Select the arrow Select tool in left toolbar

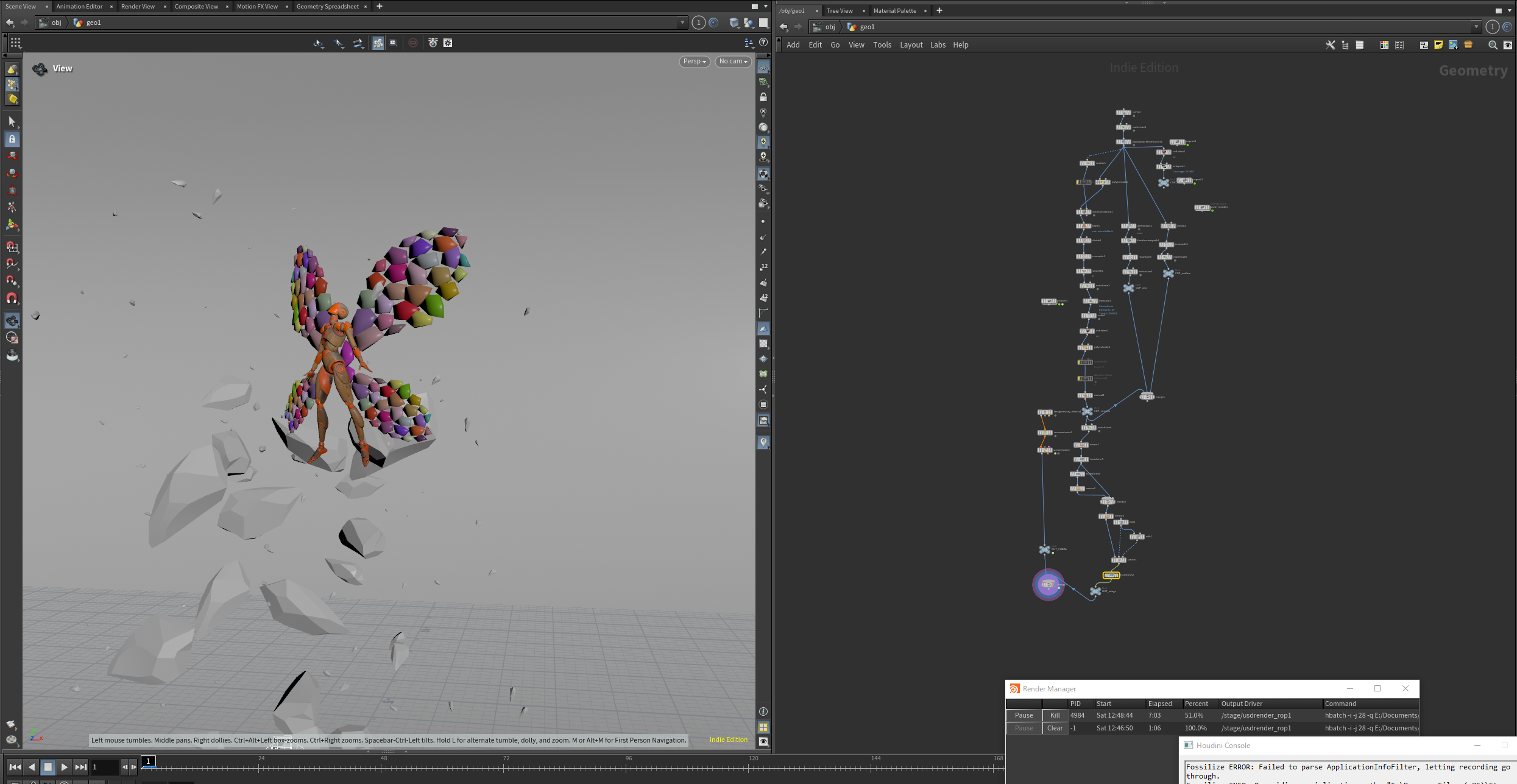(x=12, y=122)
